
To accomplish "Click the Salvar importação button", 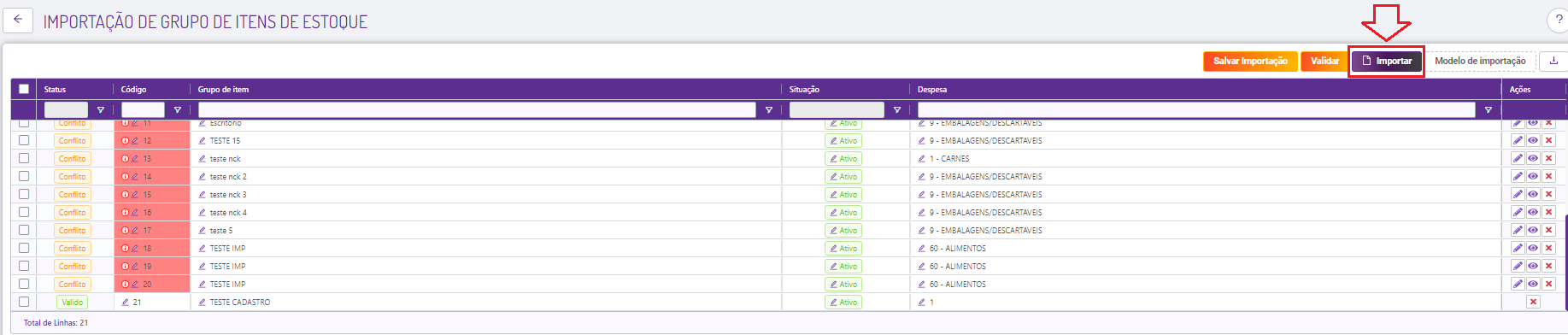I will pyautogui.click(x=1250, y=61).
